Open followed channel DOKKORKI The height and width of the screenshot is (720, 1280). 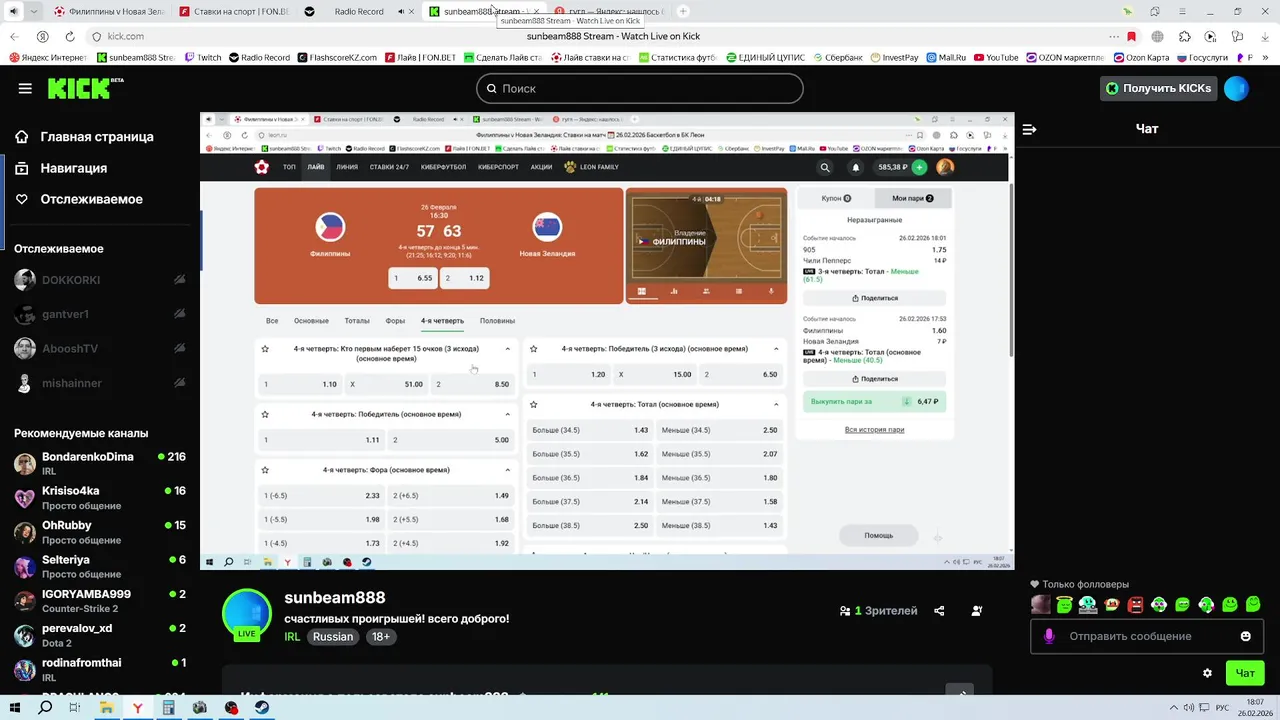point(100,280)
